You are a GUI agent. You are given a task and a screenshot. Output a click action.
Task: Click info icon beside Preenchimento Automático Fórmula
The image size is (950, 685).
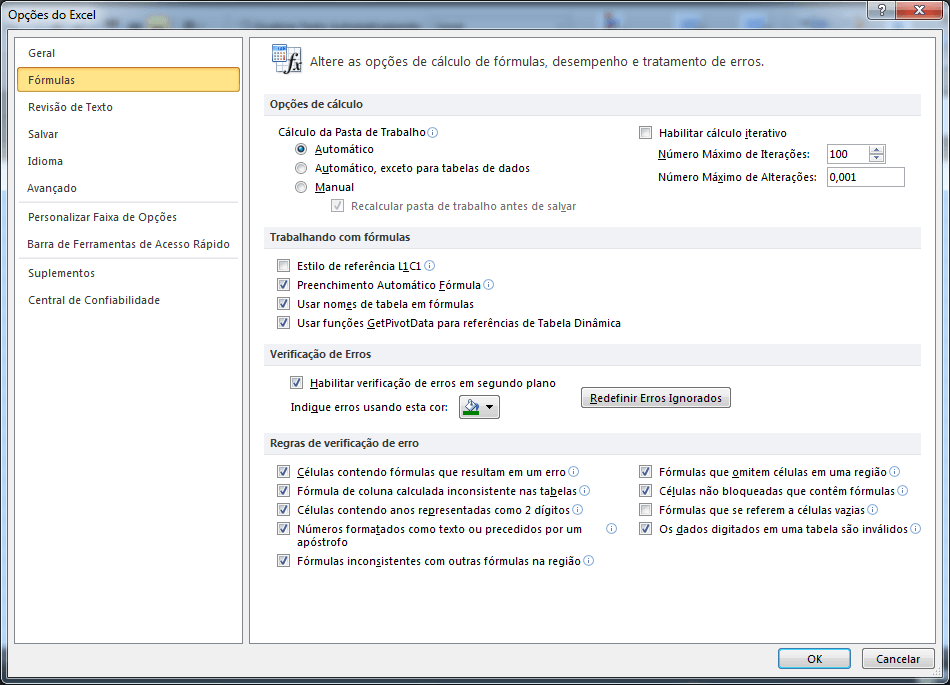[491, 285]
